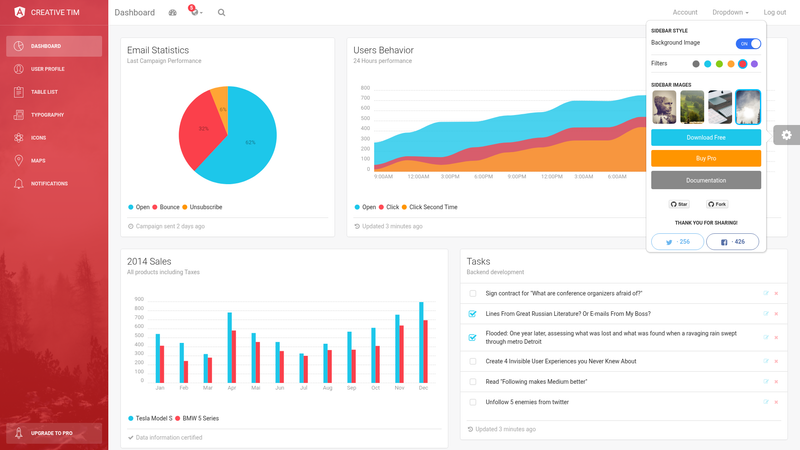Delete the 'Sign contract' task
800x450 pixels.
coord(777,293)
